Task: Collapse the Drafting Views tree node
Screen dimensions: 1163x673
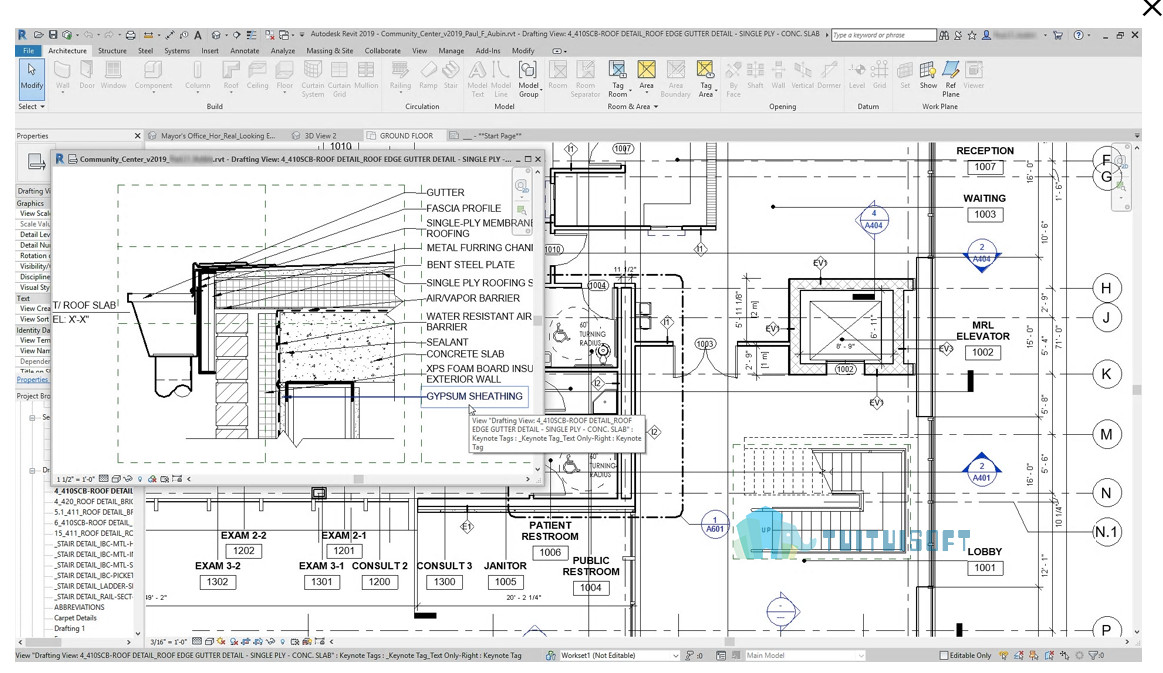Action: tap(33, 470)
